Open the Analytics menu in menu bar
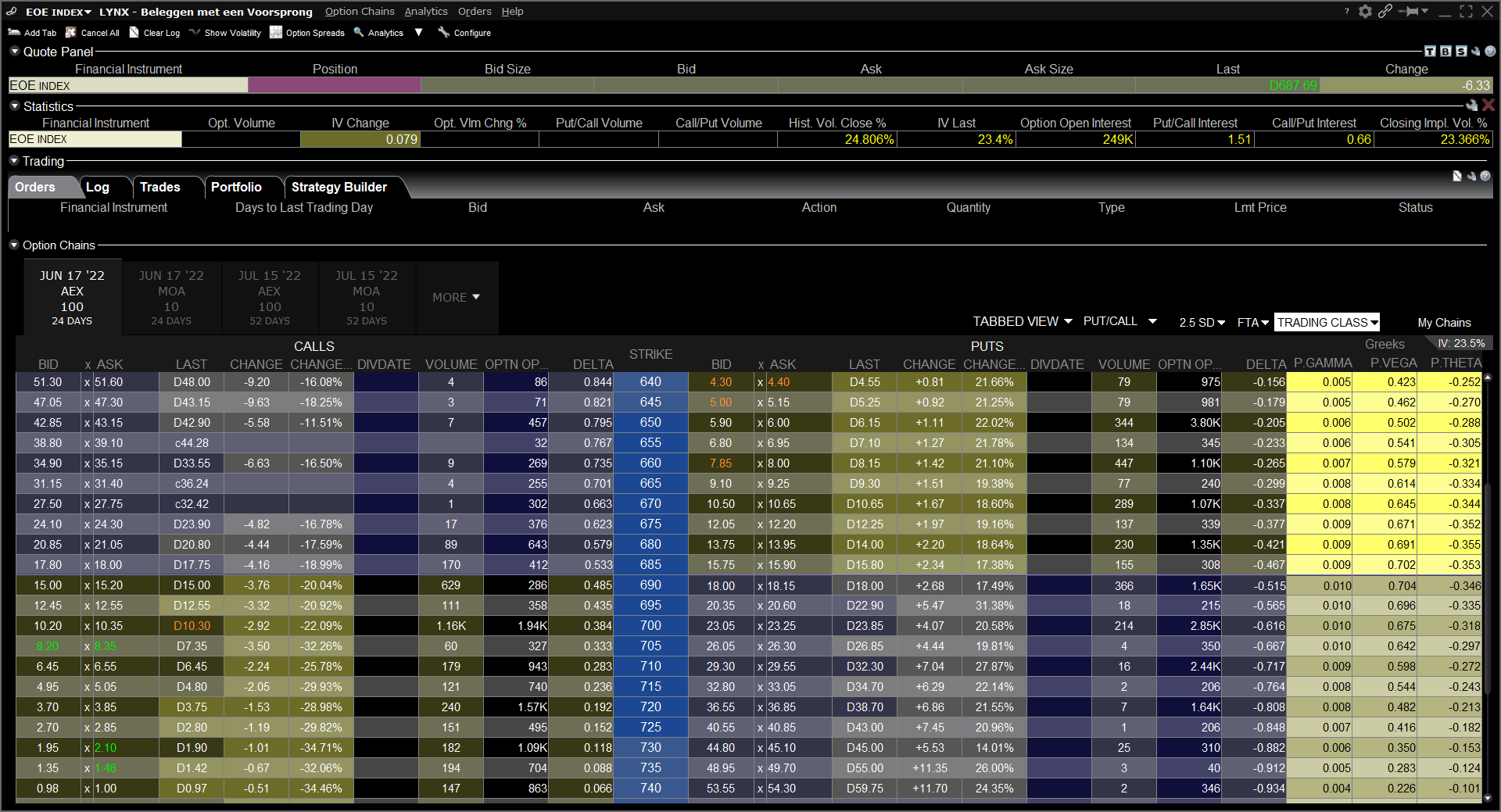This screenshot has height=812, width=1501. 426,12
